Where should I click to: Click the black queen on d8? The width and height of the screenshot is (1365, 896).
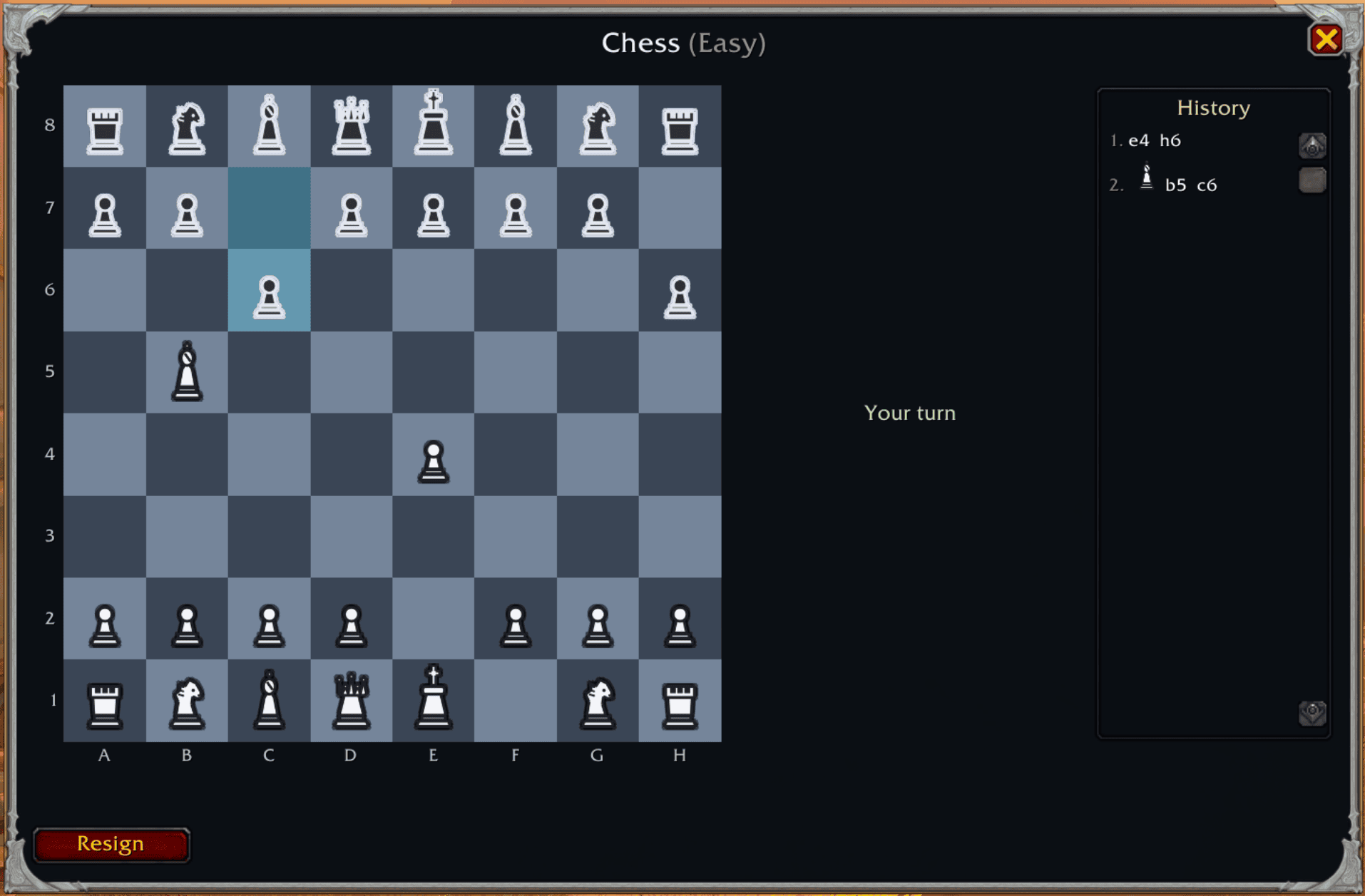(x=351, y=126)
